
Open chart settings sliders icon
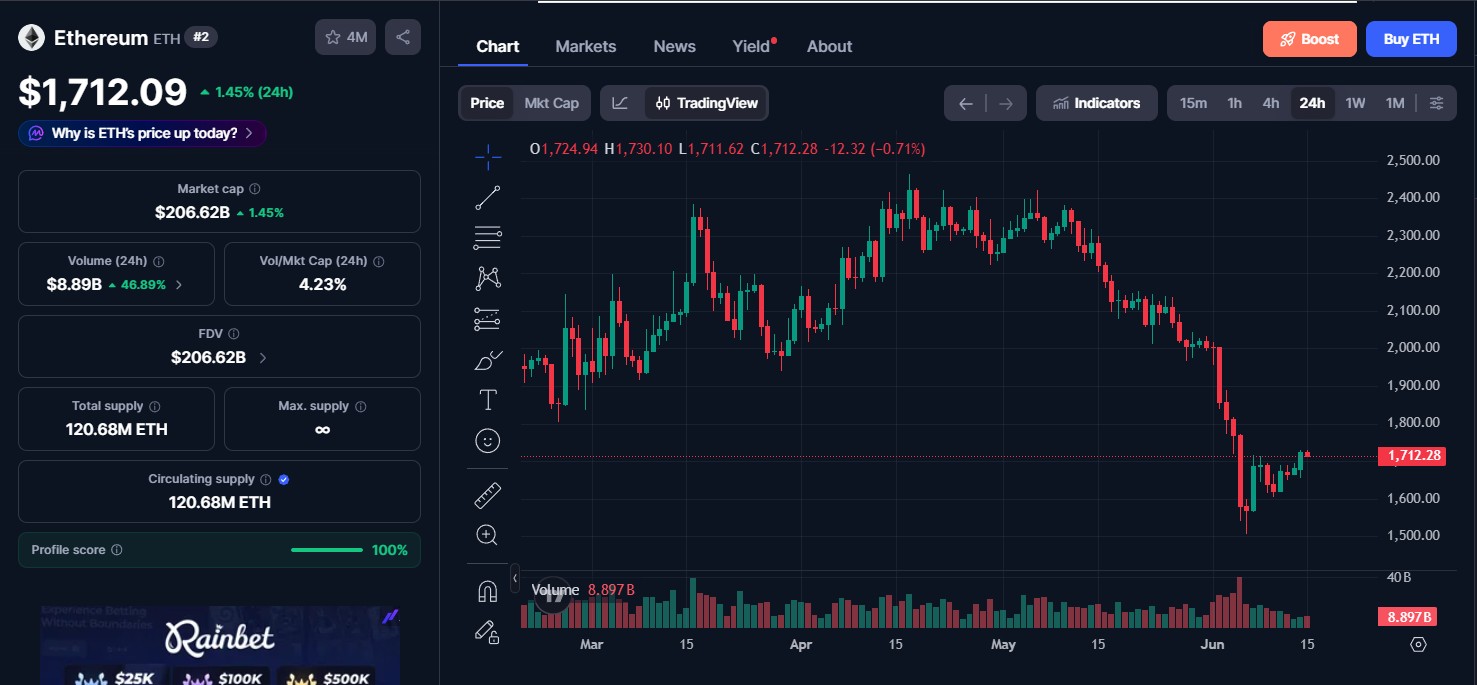[x=1437, y=103]
